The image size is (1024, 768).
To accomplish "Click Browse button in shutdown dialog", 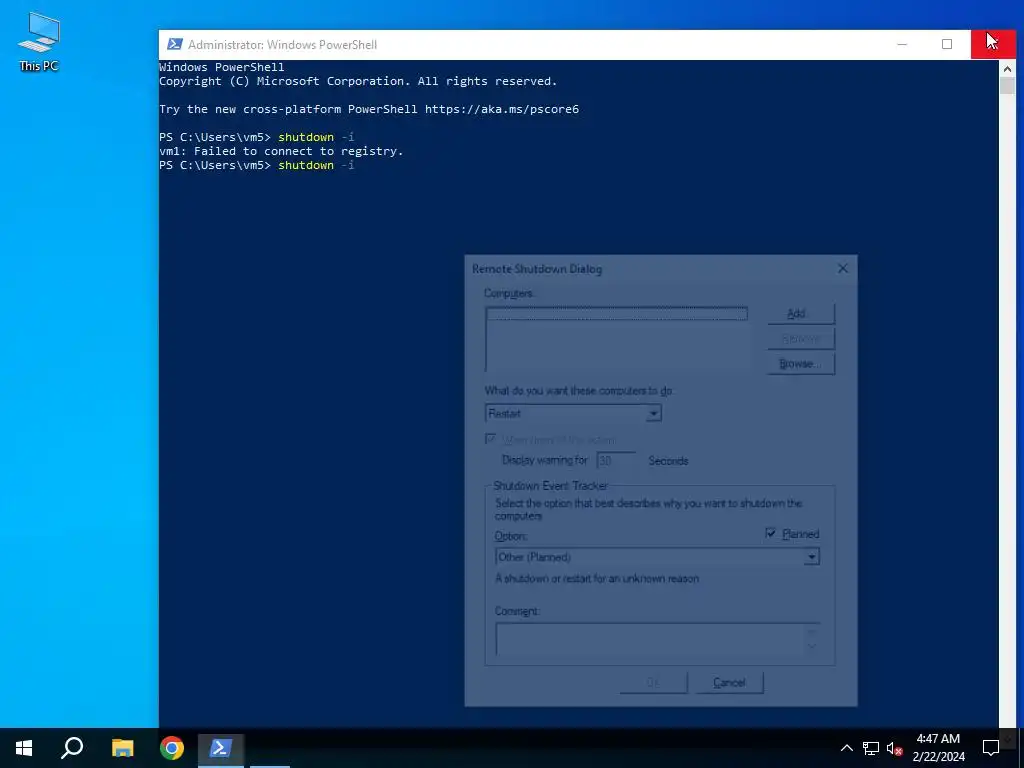I will [x=801, y=364].
